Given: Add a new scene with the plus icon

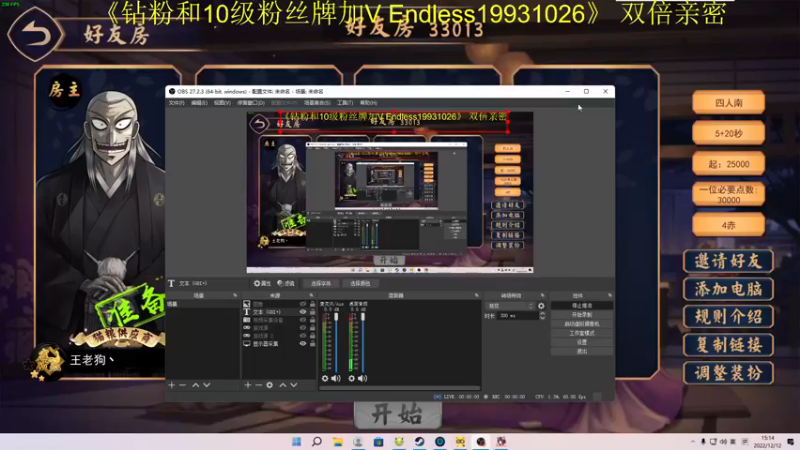Looking at the screenshot, I should point(171,385).
